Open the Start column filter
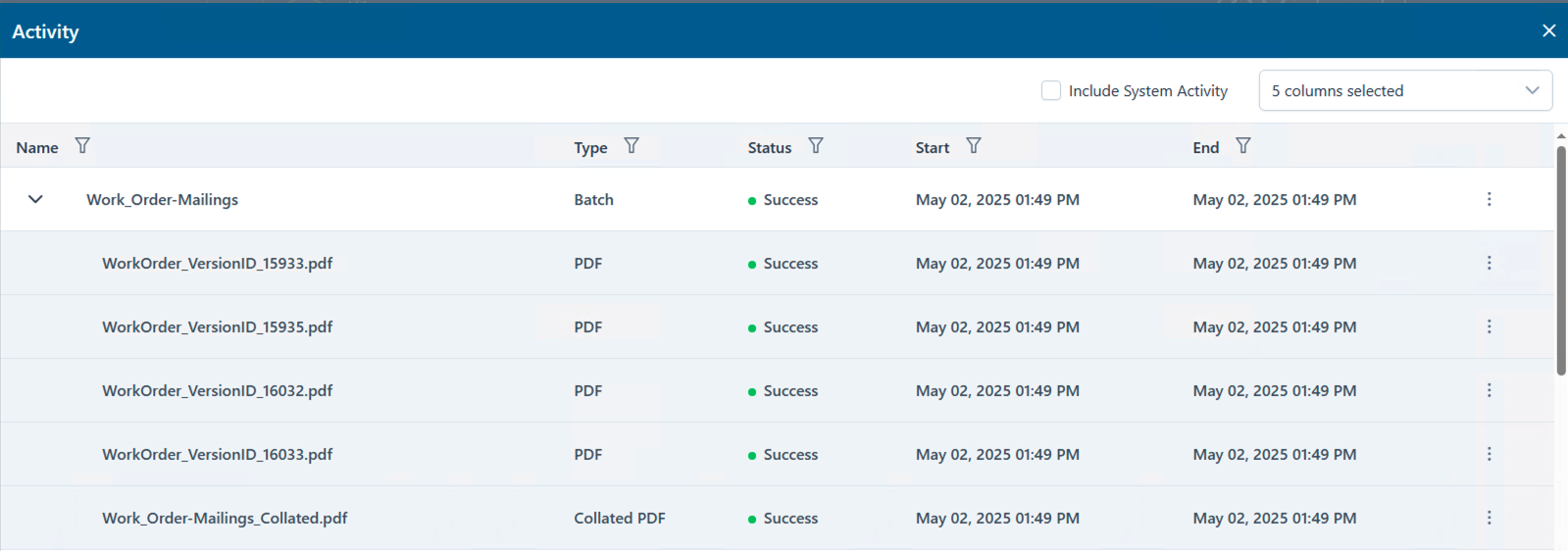Viewport: 1568px width, 551px height. (974, 146)
